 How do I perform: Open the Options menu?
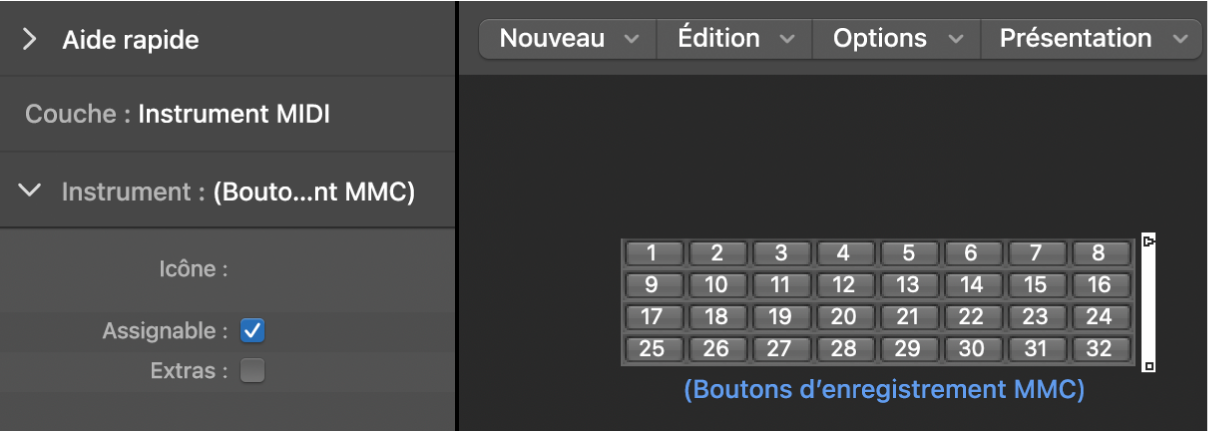click(897, 39)
